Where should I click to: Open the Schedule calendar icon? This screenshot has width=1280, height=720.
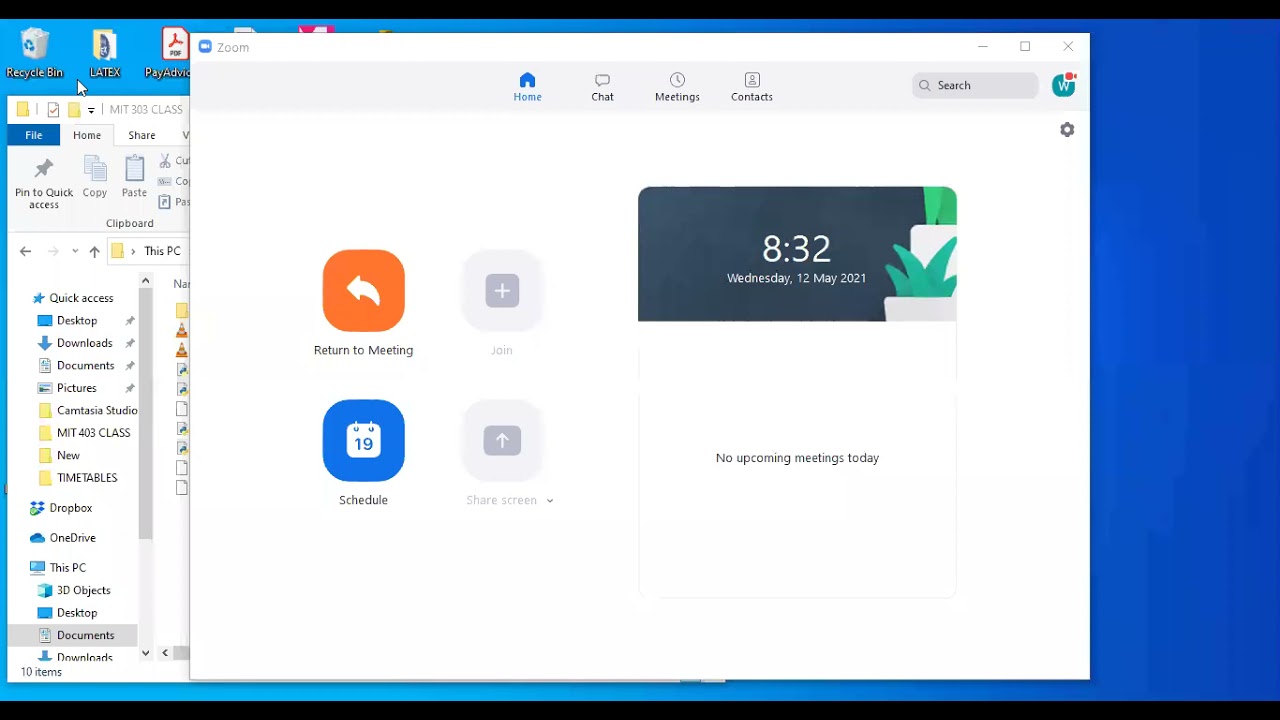[363, 441]
